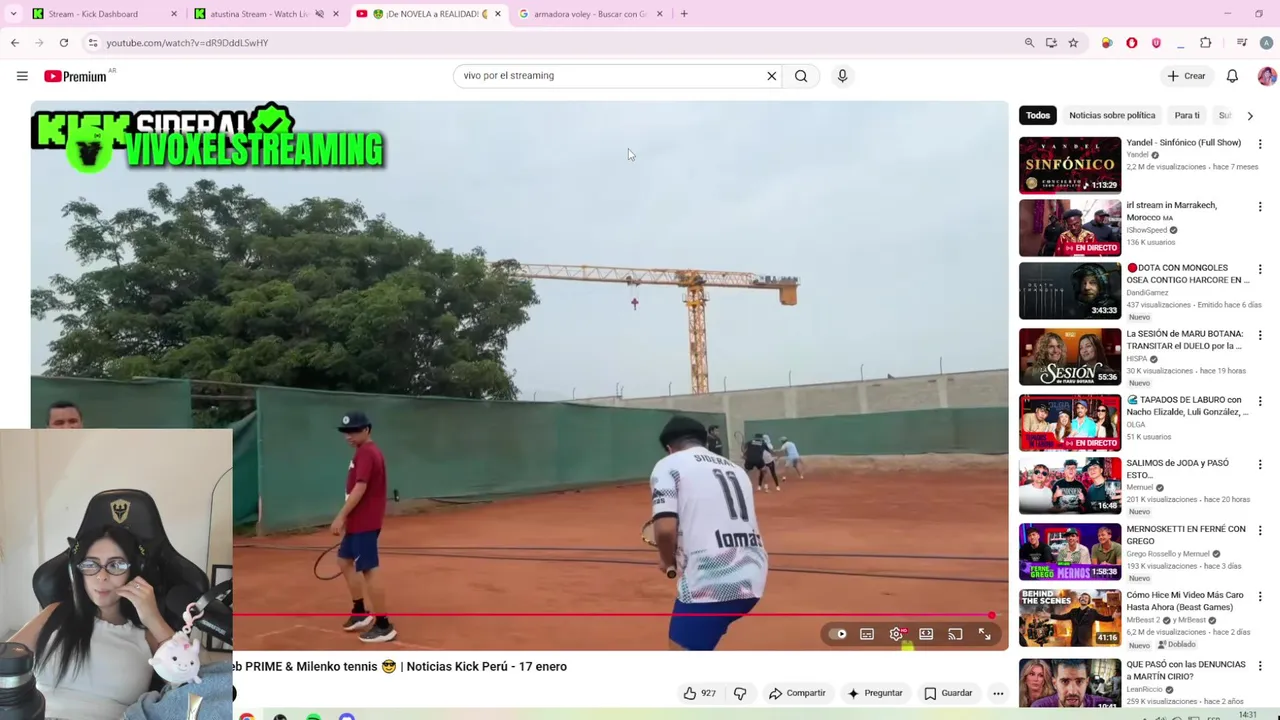Open options for Yandel Sinfónico video
The width and height of the screenshot is (1280, 720).
pos(1260,144)
